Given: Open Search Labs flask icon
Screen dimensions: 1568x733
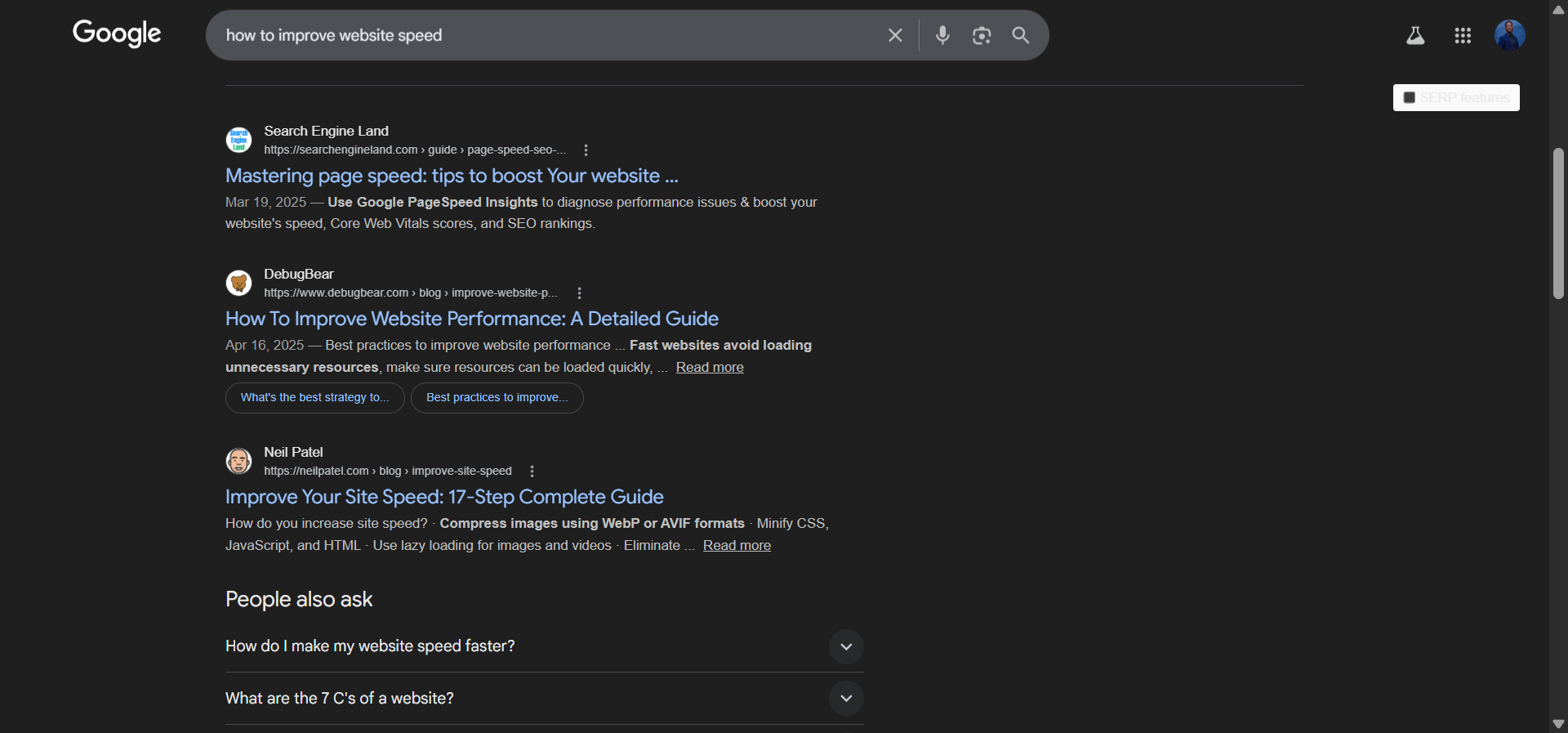Looking at the screenshot, I should 1415,35.
